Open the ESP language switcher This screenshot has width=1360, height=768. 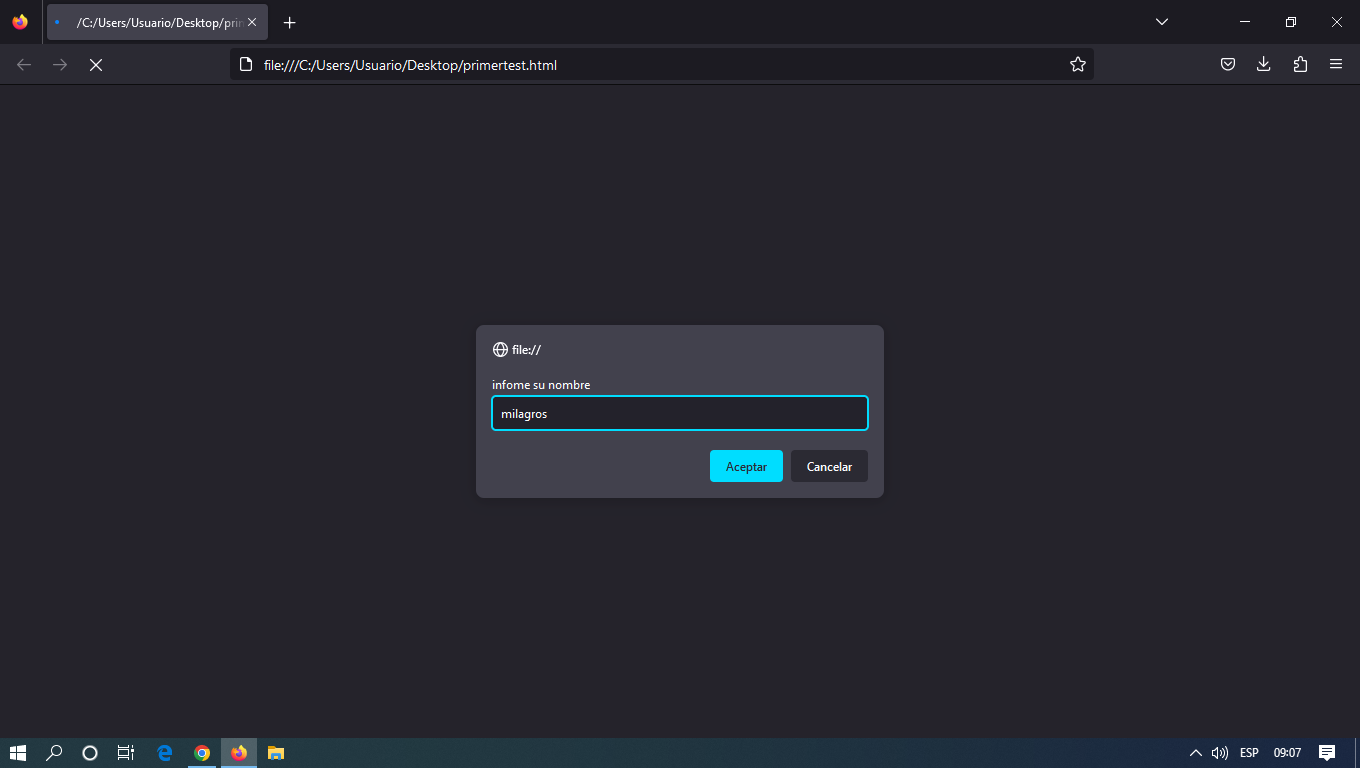pos(1248,753)
